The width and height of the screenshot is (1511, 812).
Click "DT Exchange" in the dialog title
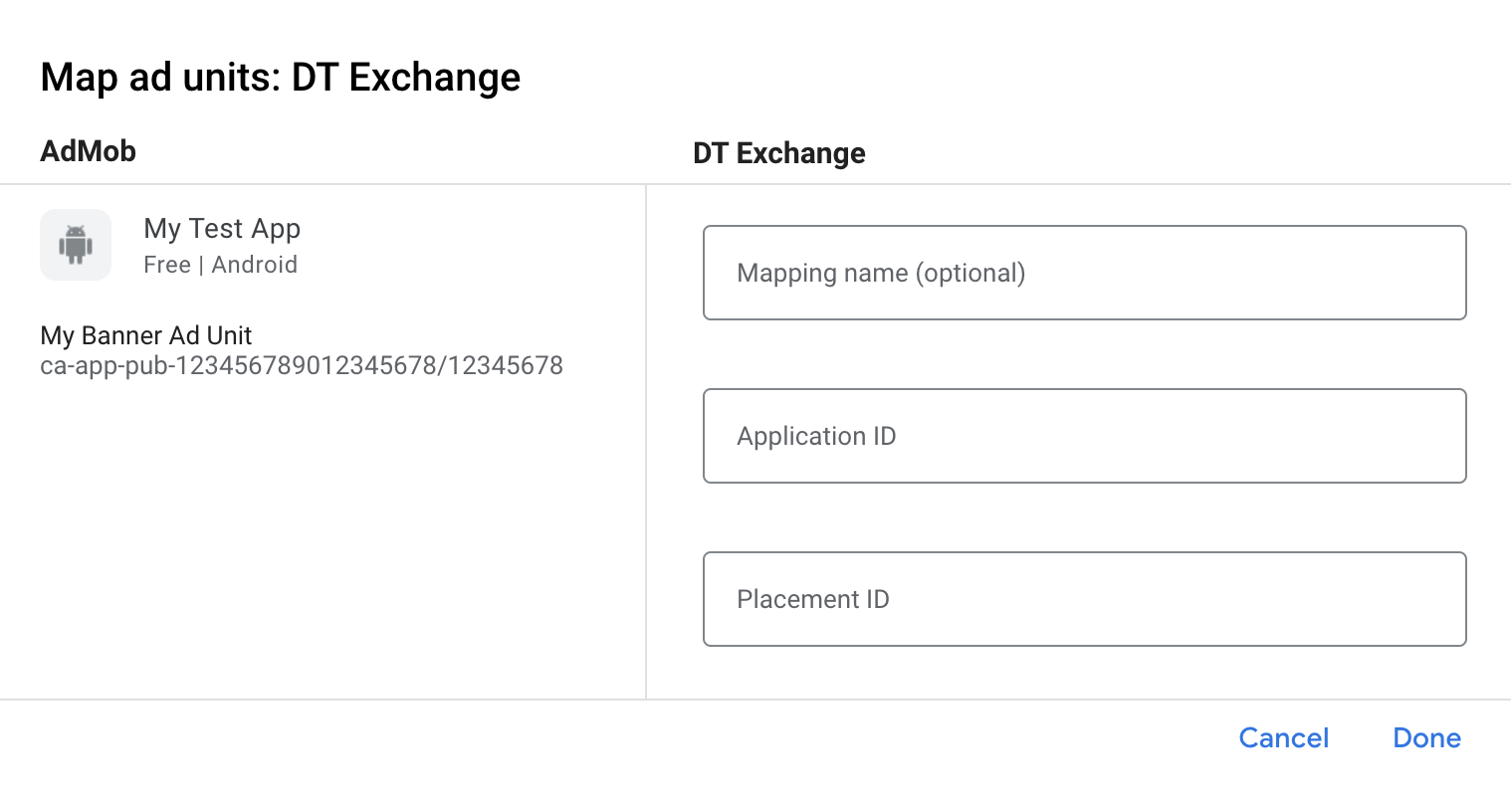click(406, 78)
